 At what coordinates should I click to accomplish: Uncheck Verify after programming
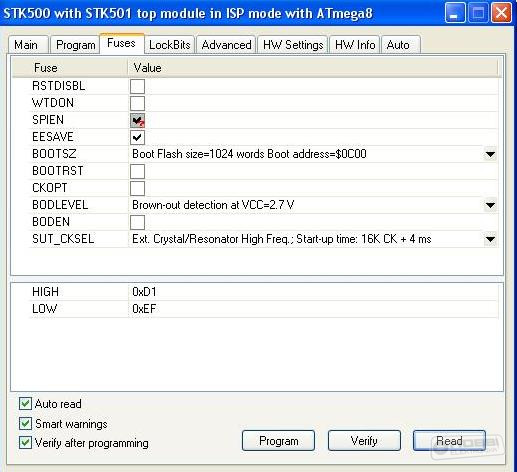(x=25, y=443)
